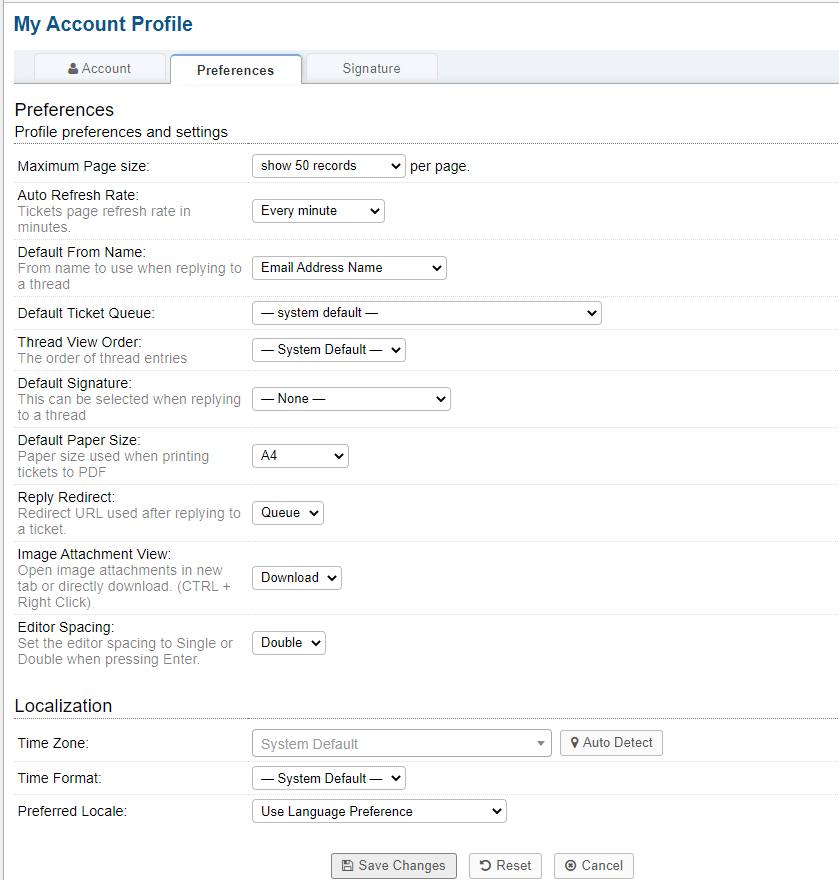This screenshot has height=880, width=839.
Task: Open the Image Attachment View dropdown
Action: [x=296, y=578]
